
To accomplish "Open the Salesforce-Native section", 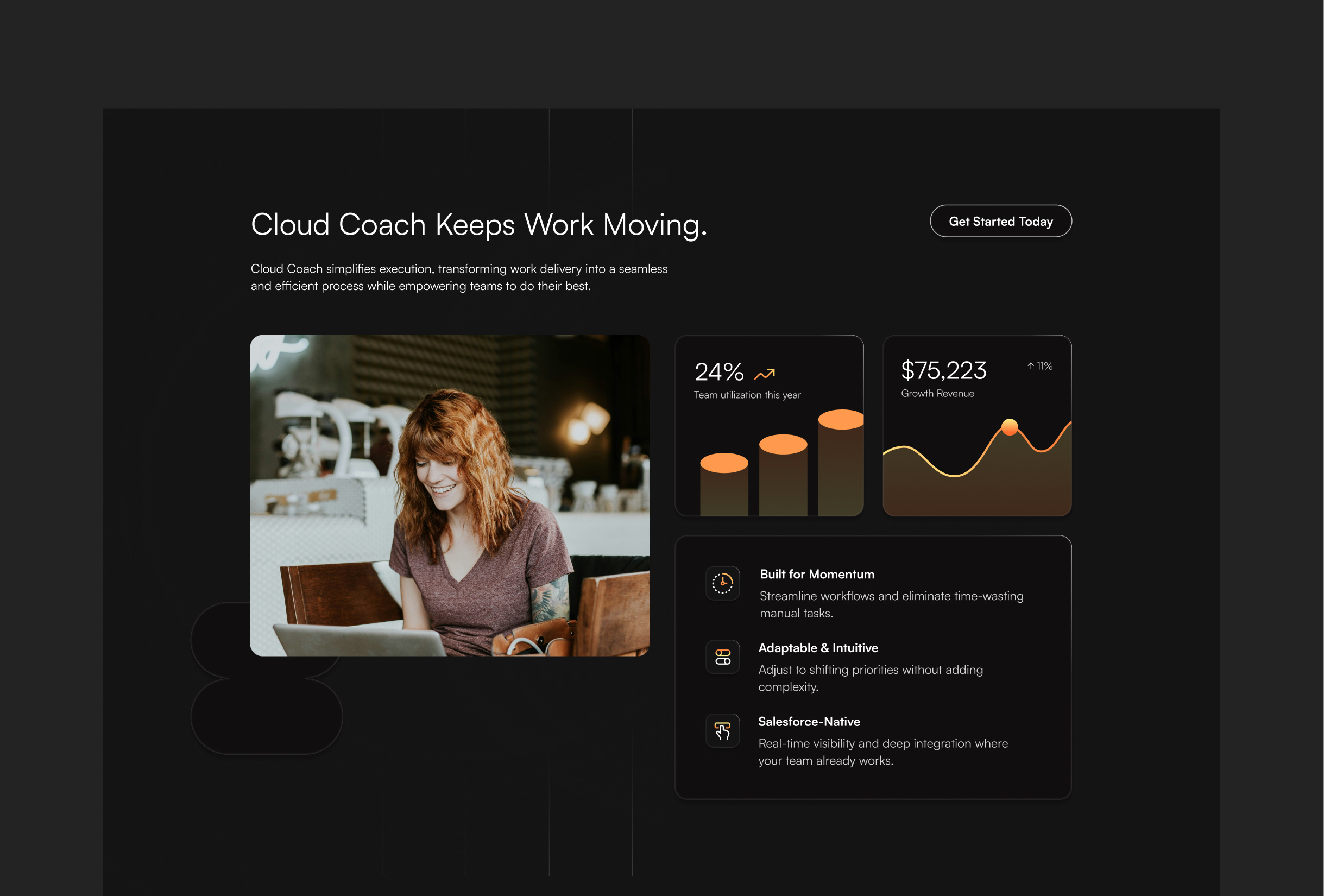I will [x=809, y=721].
